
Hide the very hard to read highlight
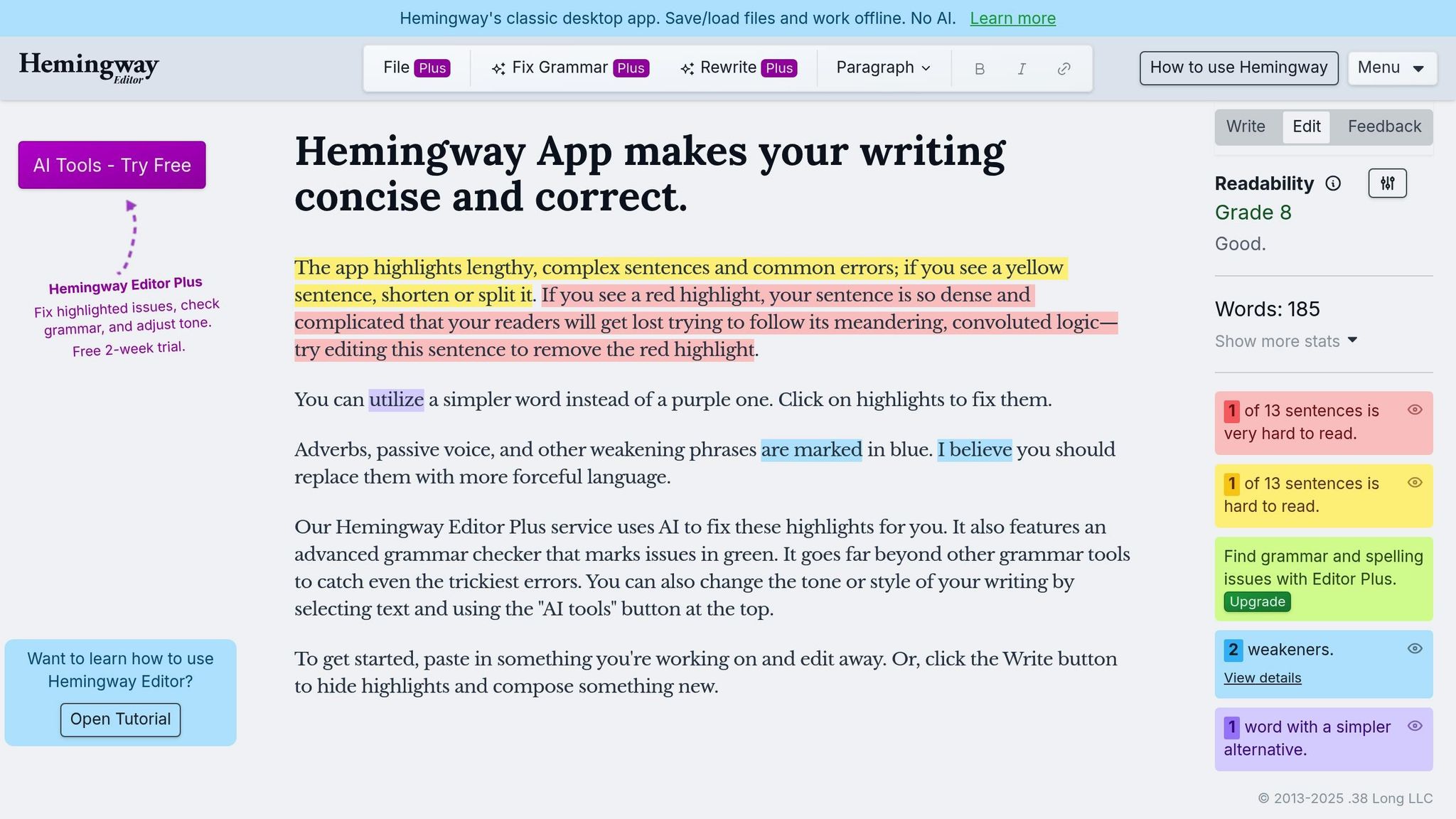pyautogui.click(x=1413, y=410)
